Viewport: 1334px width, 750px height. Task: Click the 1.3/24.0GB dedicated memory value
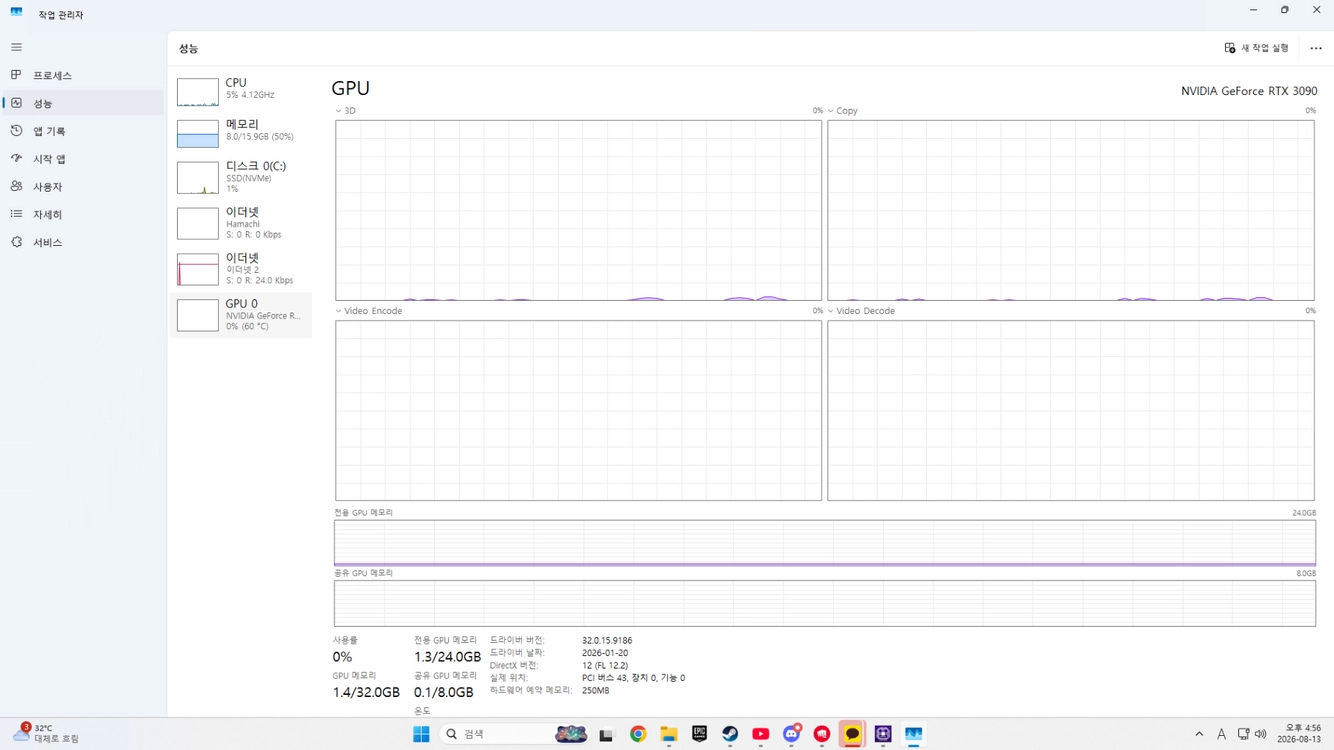coord(447,657)
